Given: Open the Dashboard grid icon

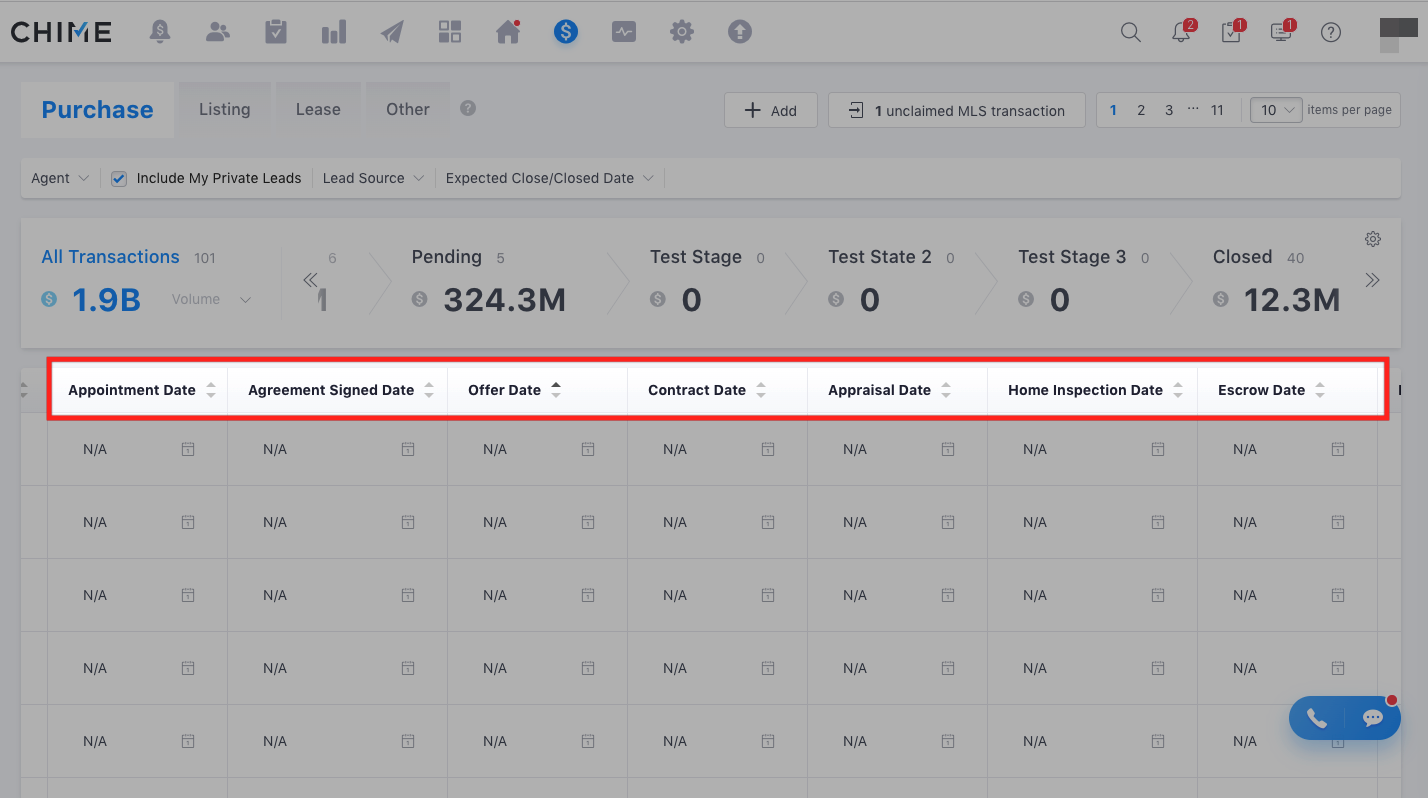Looking at the screenshot, I should (450, 32).
